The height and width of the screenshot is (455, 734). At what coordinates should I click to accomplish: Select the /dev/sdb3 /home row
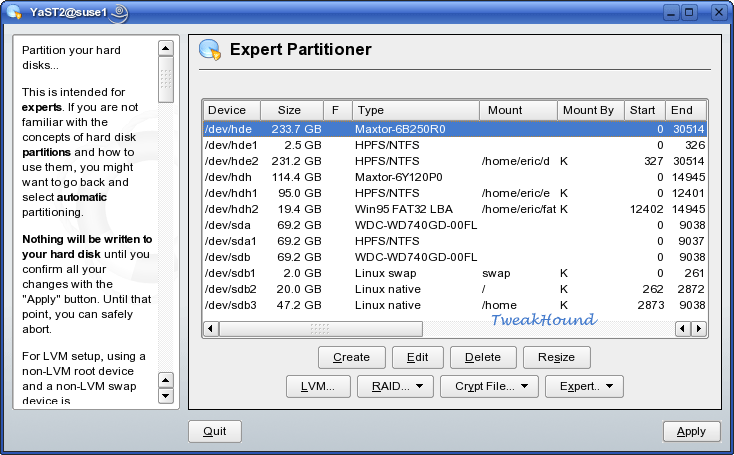coord(455,305)
